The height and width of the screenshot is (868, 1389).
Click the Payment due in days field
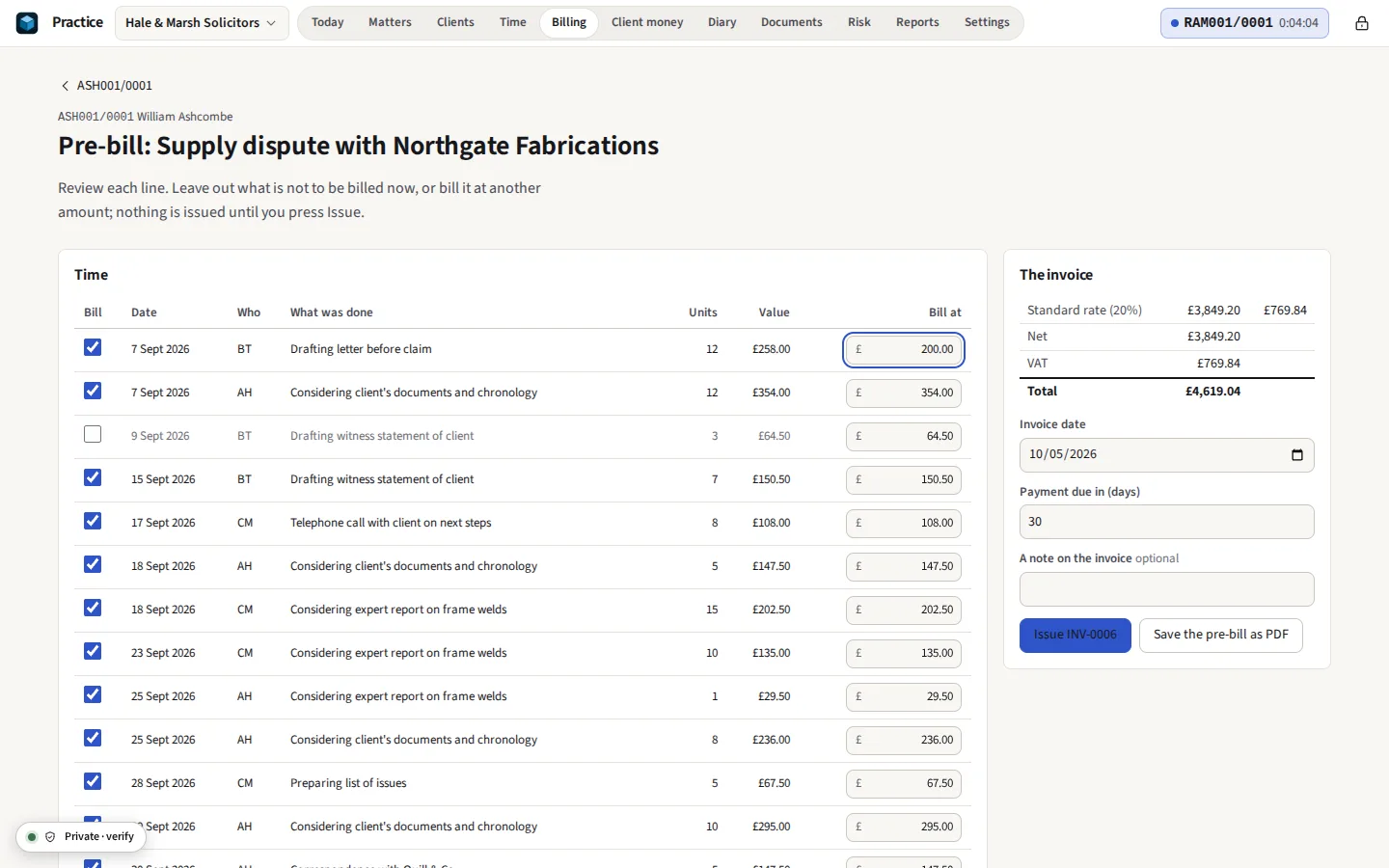pos(1166,522)
